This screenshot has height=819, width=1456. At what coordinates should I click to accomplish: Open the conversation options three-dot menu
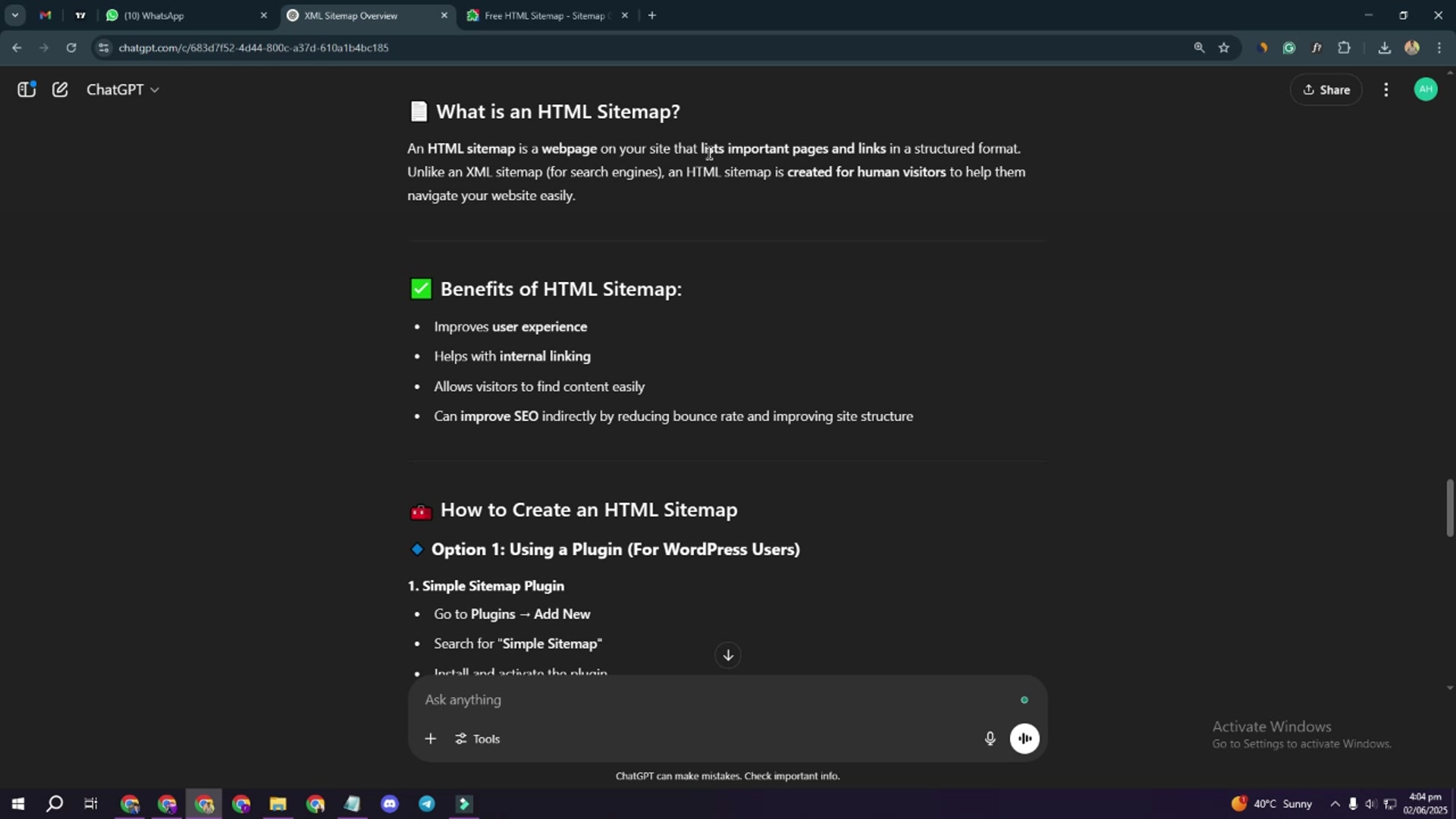tap(1386, 89)
